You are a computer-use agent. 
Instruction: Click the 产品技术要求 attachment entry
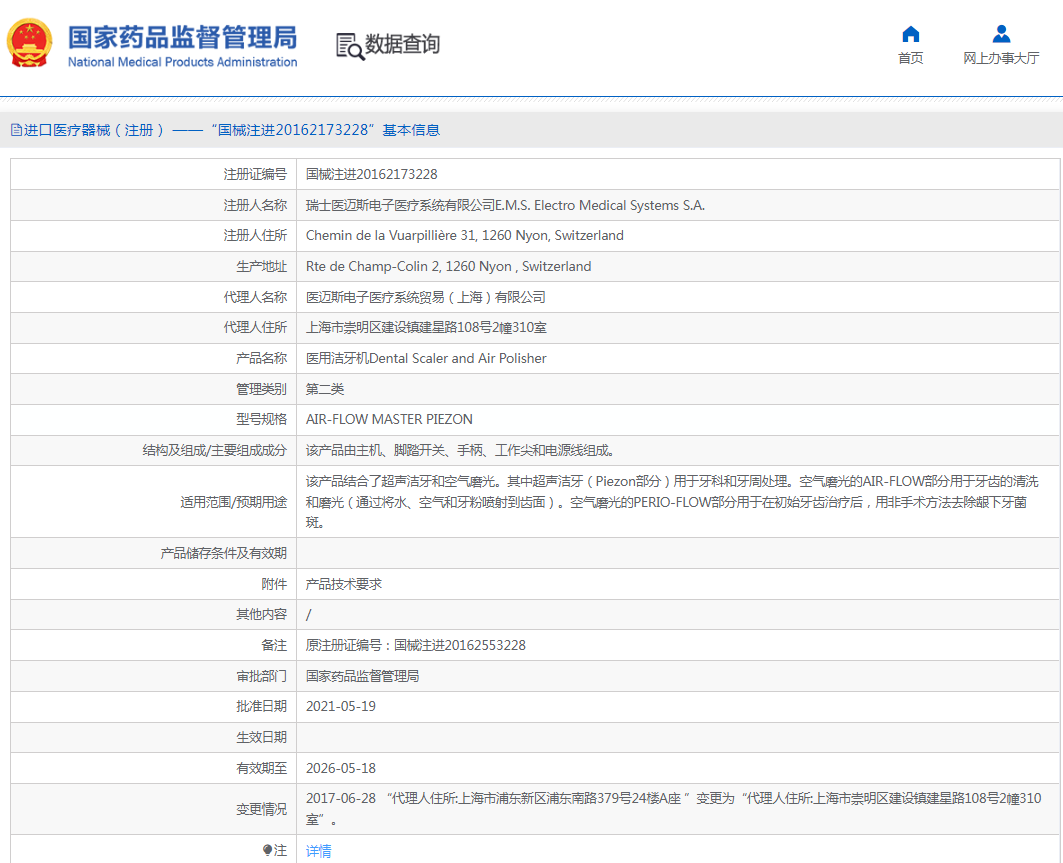click(x=343, y=584)
